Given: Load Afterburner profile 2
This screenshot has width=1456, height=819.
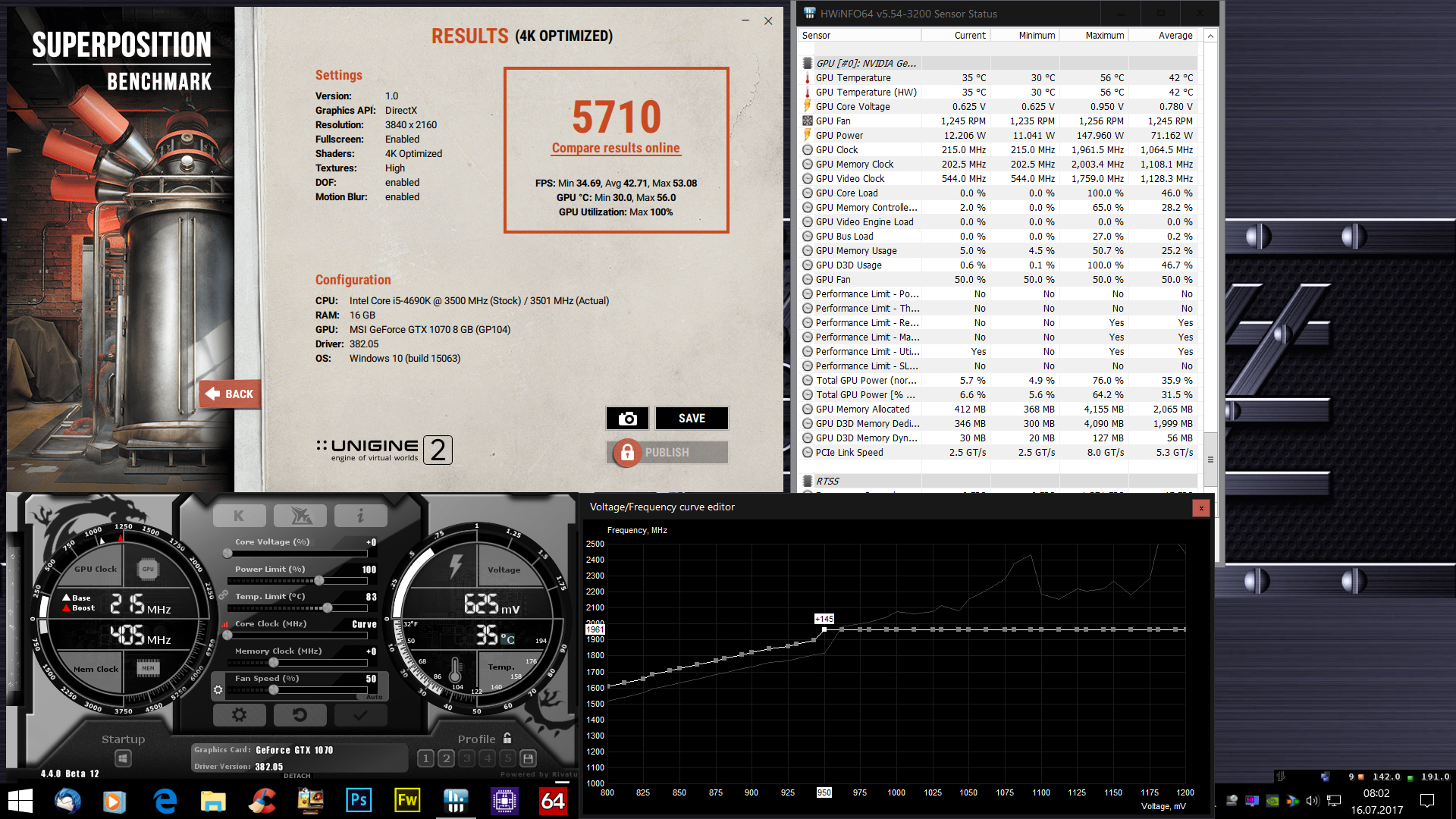Looking at the screenshot, I should pyautogui.click(x=446, y=758).
